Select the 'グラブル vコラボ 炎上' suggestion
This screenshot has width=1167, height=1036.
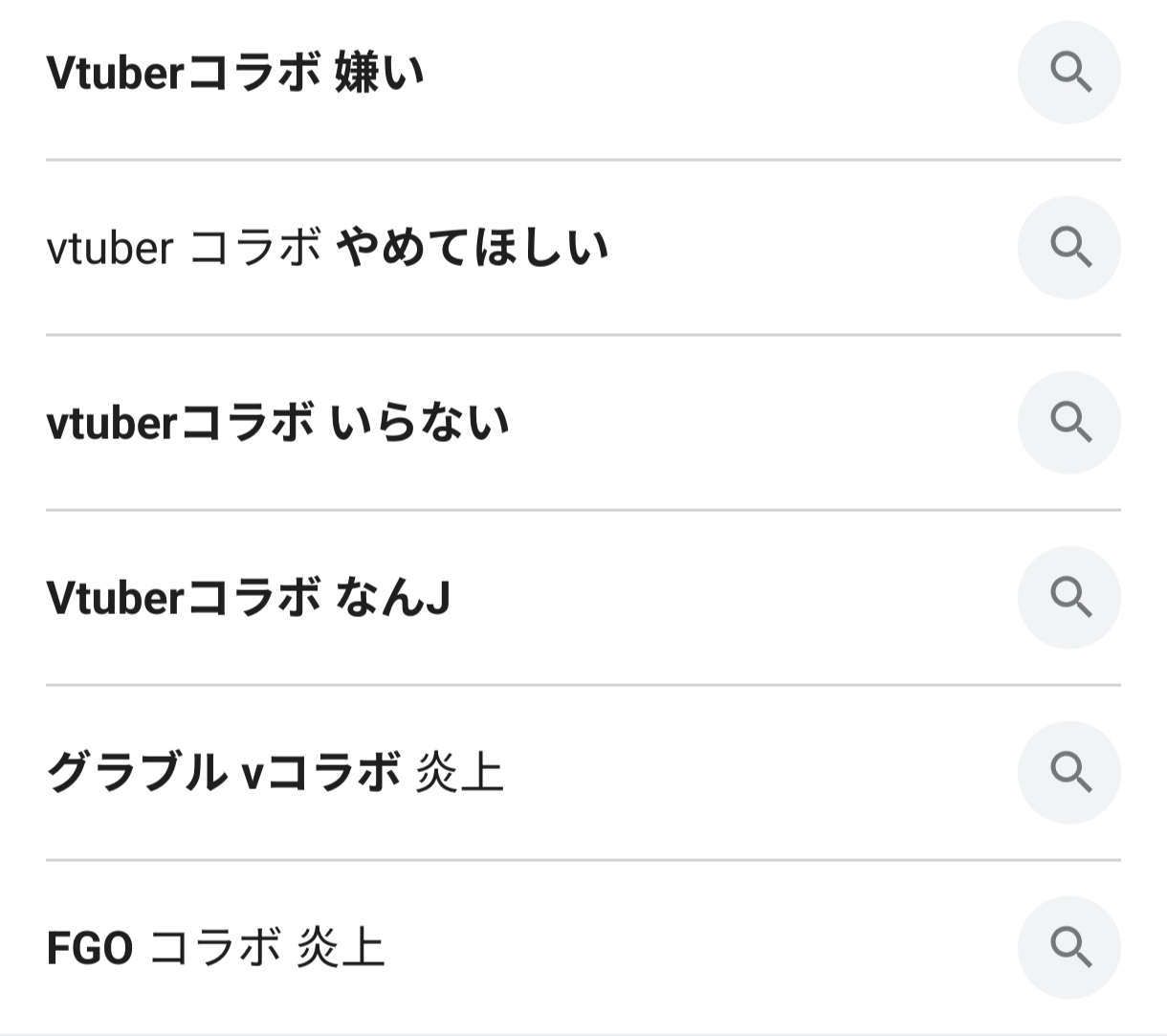point(275,773)
